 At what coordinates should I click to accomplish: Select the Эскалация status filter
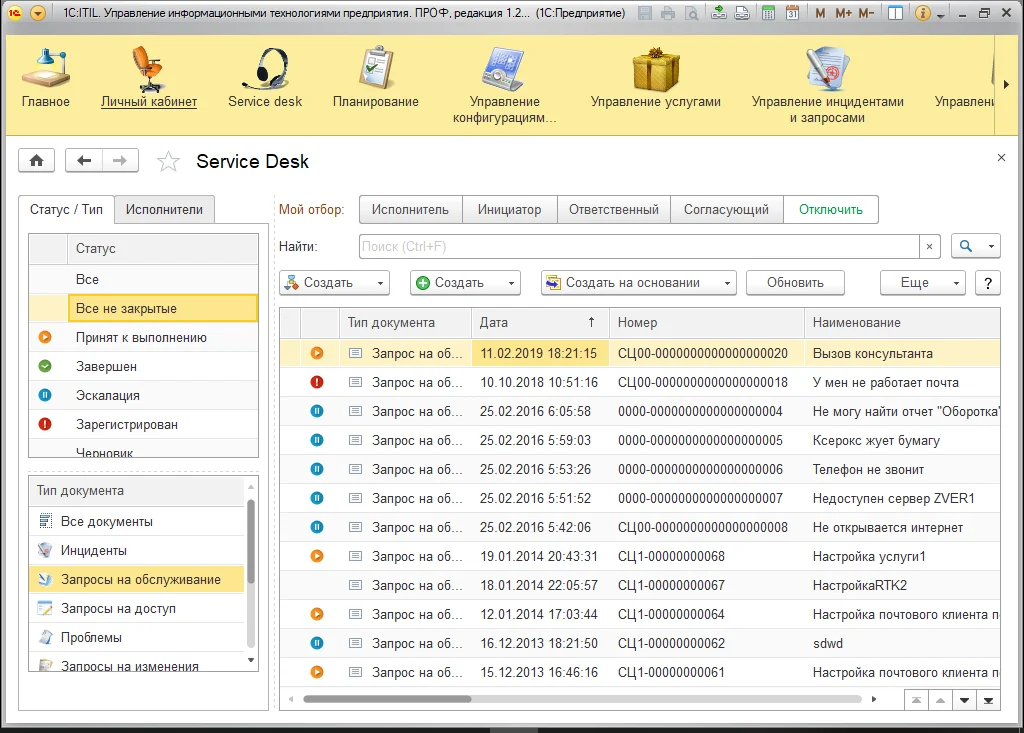point(144,395)
